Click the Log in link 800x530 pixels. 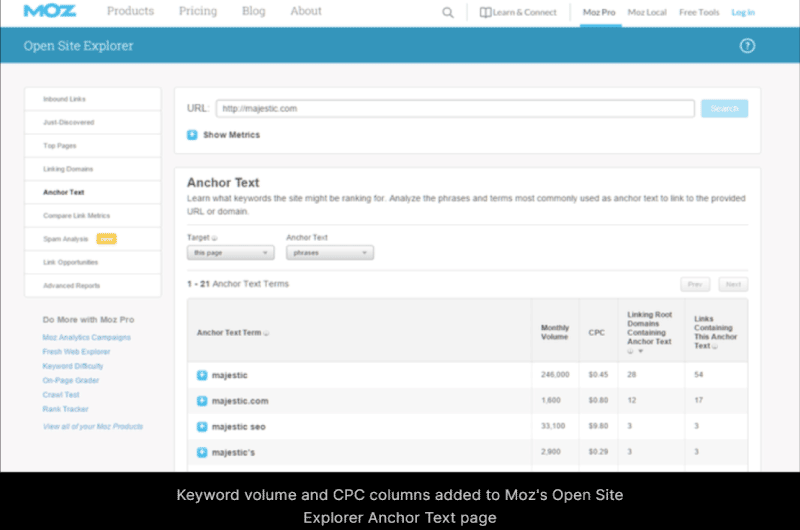(x=743, y=12)
